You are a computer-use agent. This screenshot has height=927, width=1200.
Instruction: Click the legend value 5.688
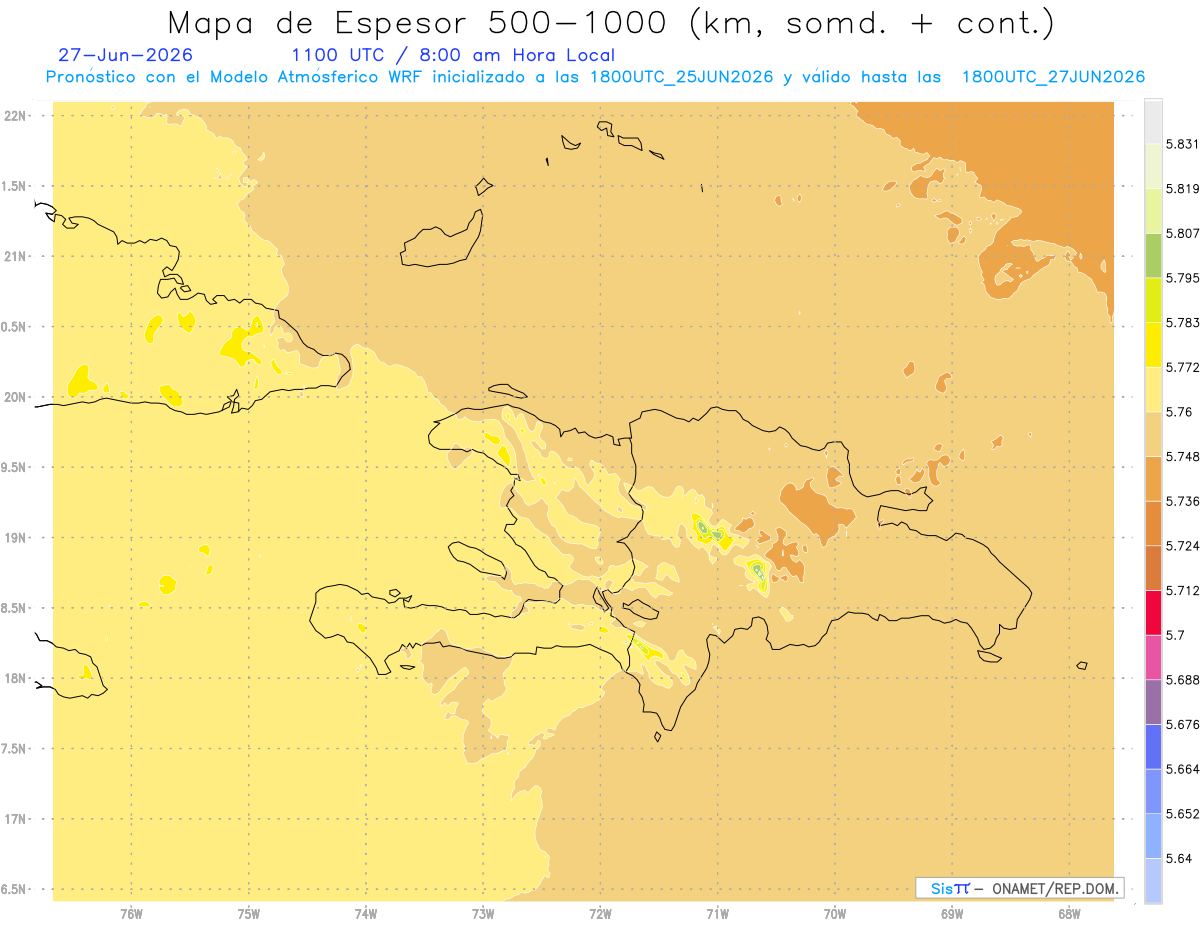tap(1183, 680)
